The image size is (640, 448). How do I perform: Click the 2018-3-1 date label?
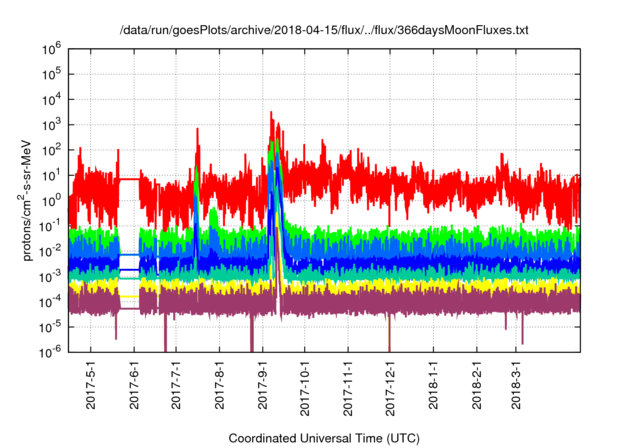(516, 385)
